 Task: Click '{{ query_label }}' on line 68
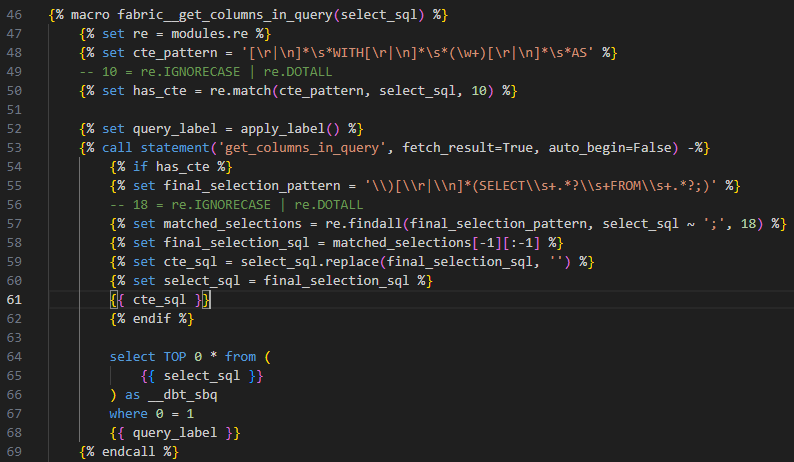pos(175,433)
